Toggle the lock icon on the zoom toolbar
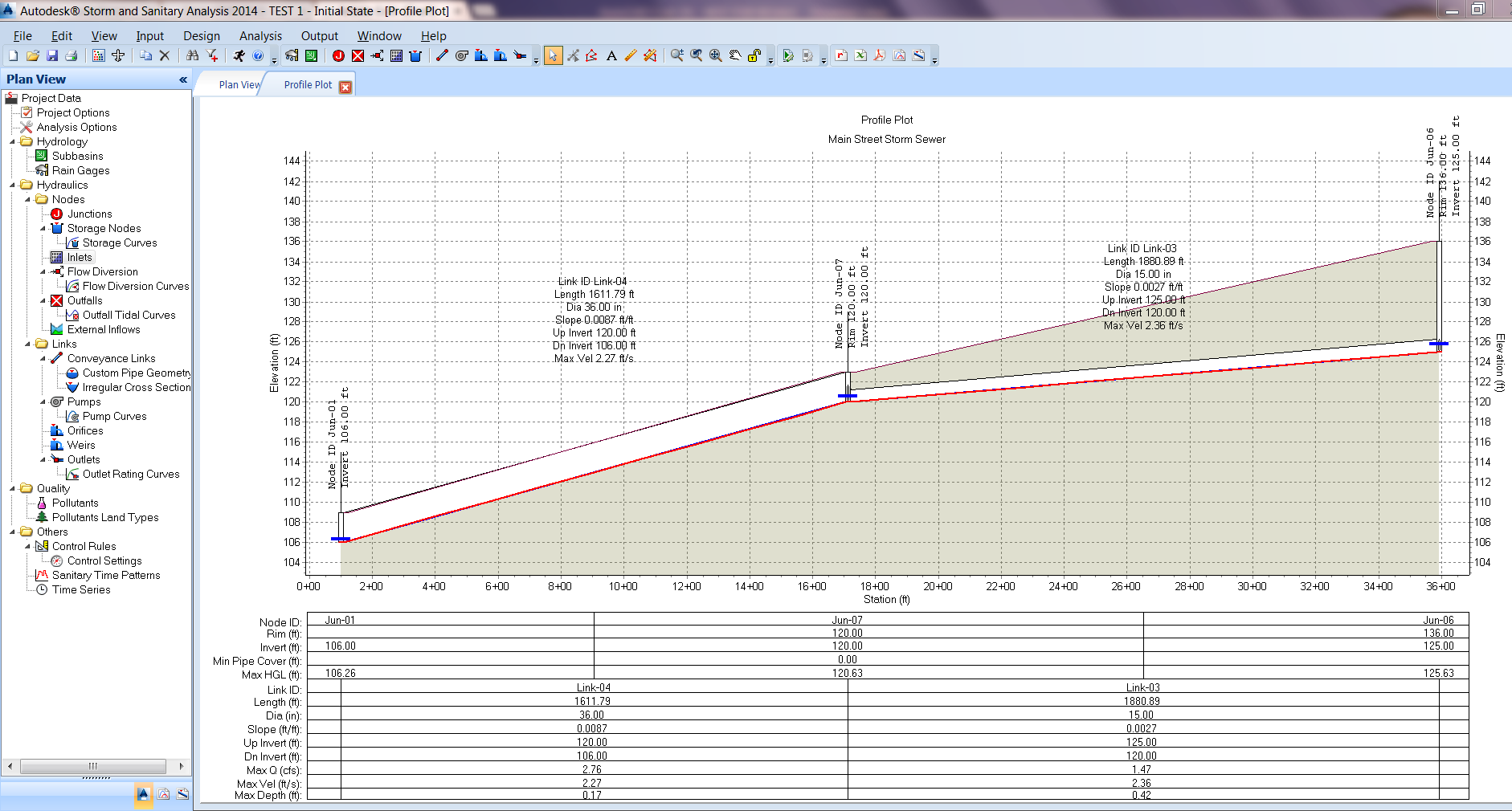Screen dimensions: 1512x811 coord(754,55)
